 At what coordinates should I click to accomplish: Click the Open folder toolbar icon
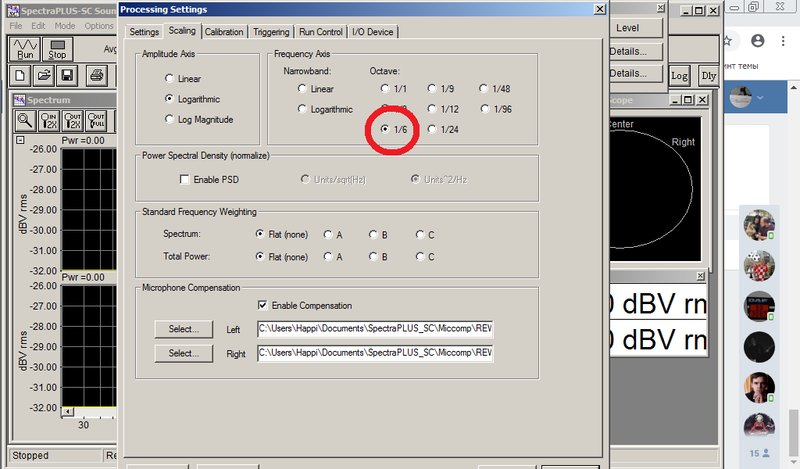(44, 76)
